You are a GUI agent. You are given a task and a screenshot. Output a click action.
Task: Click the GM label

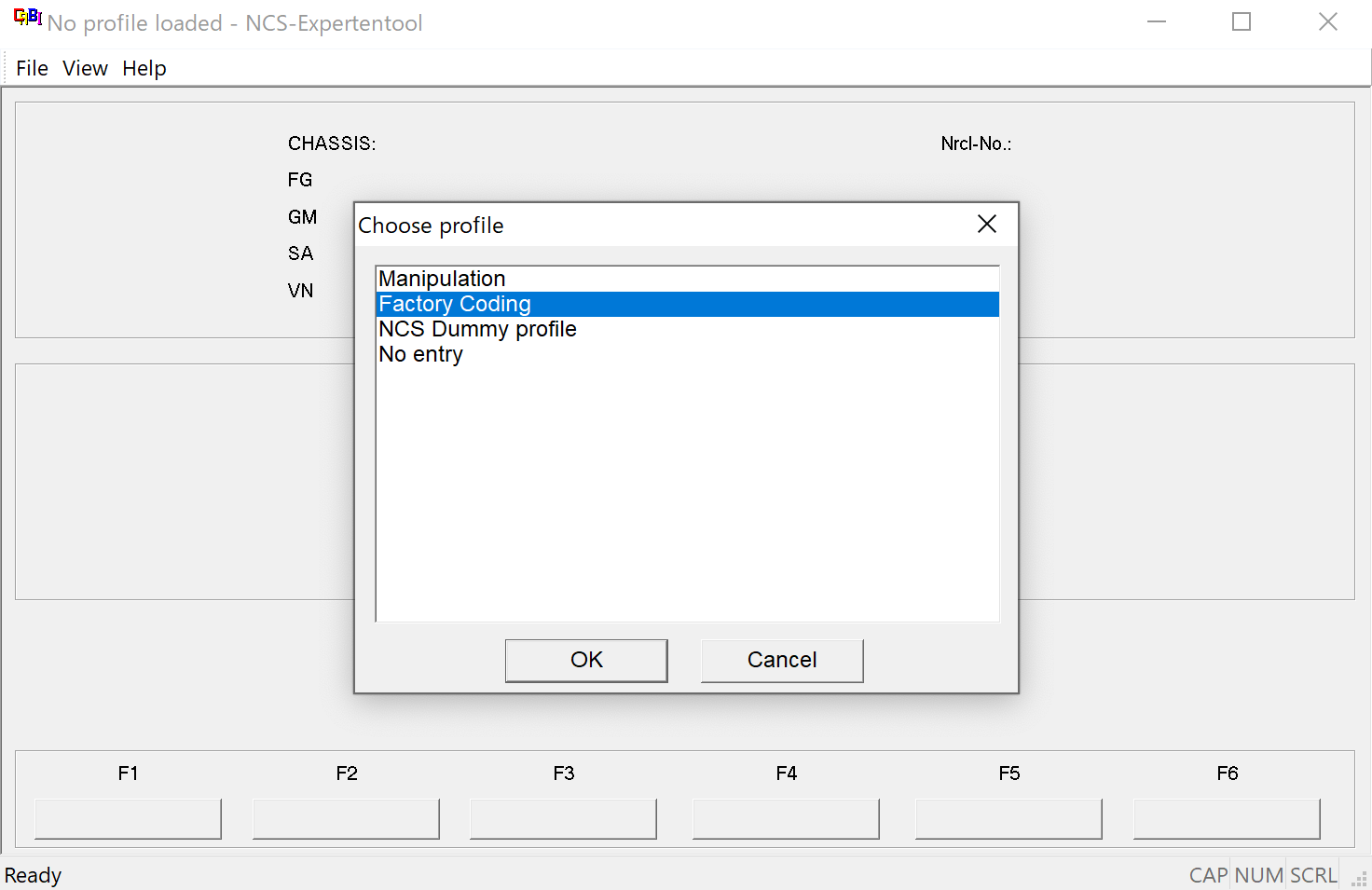click(302, 217)
